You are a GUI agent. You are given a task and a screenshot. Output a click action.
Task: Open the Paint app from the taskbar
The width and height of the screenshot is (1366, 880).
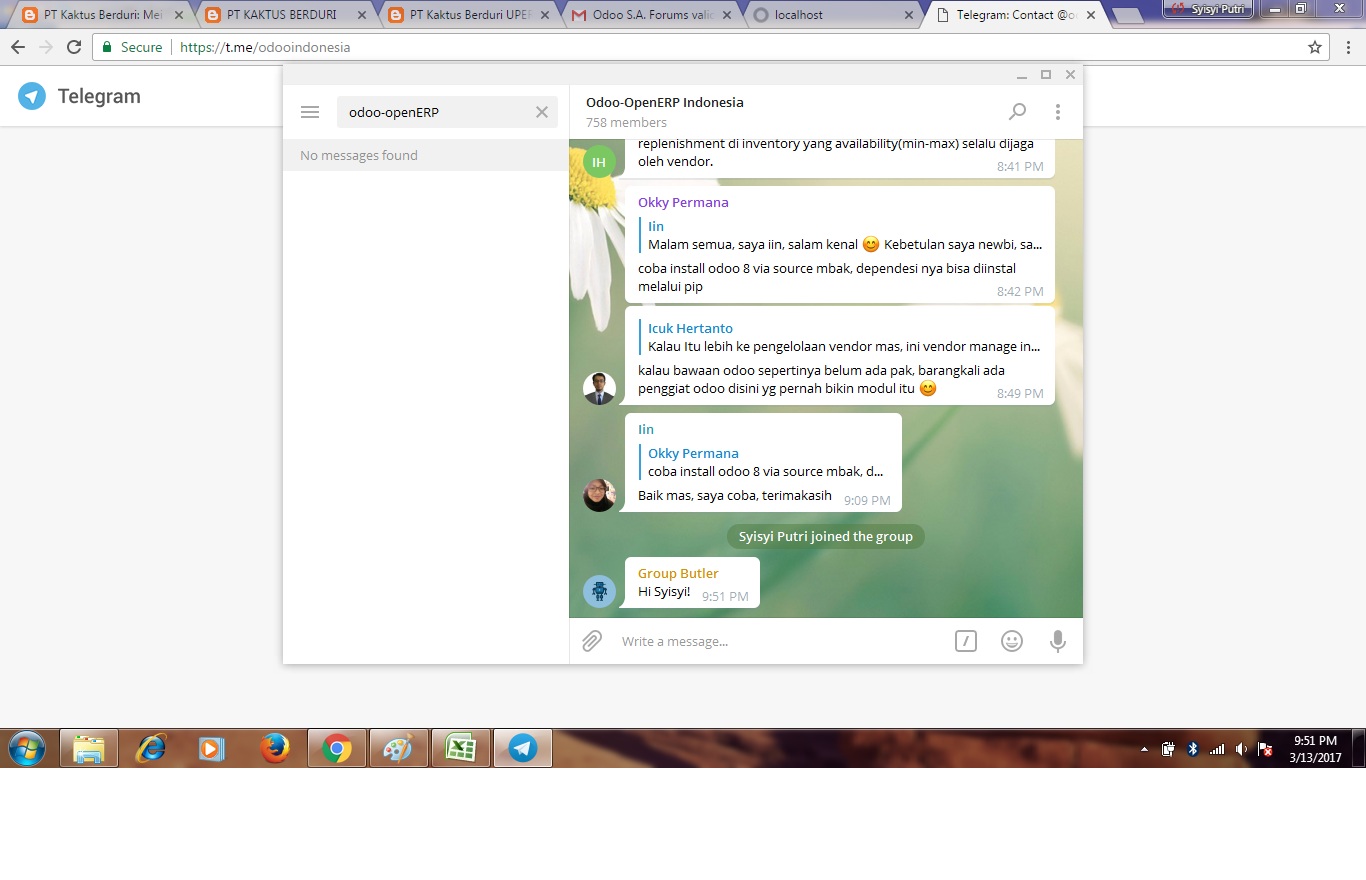tap(398, 748)
